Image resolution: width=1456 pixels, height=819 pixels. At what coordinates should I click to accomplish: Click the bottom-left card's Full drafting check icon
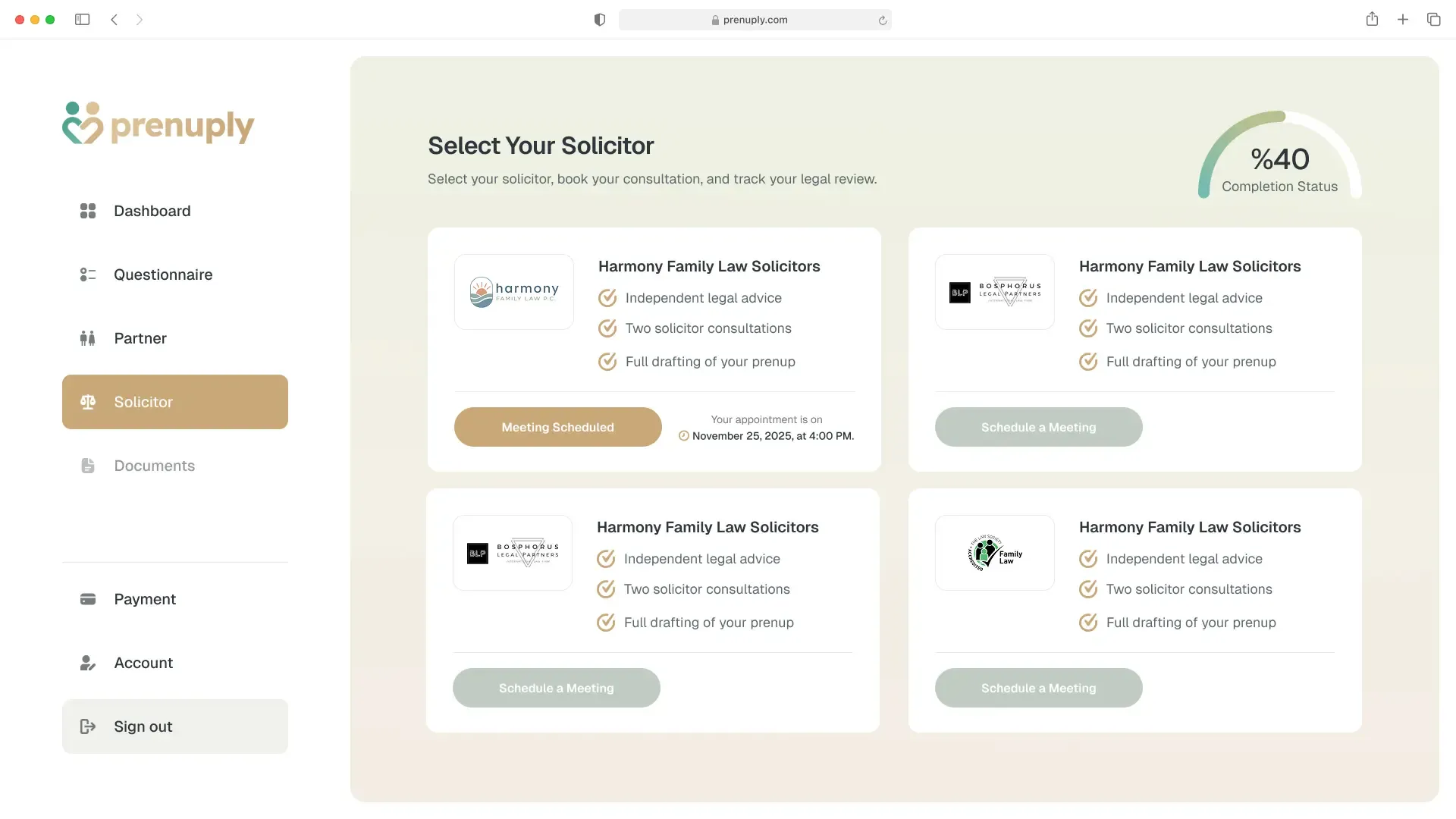click(x=606, y=622)
